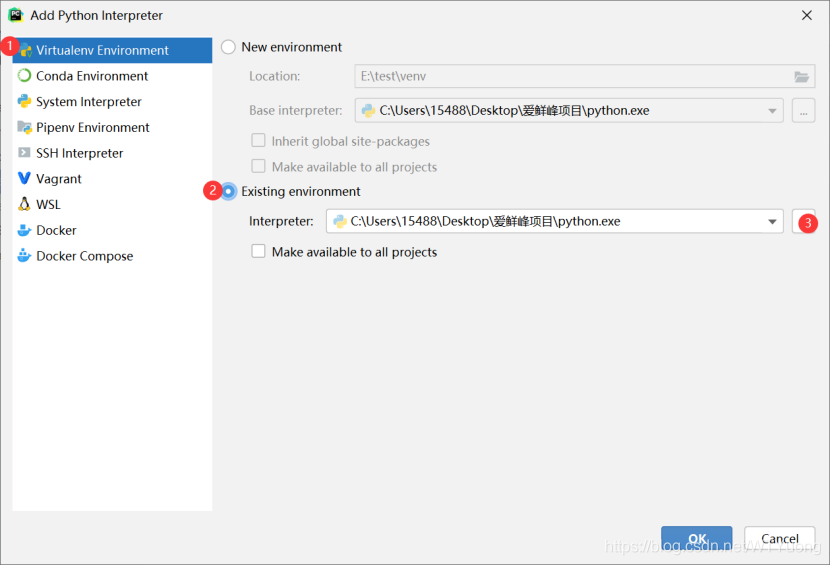Select the Existing environment radio button
Screen dimensions: 830x565
(228, 191)
